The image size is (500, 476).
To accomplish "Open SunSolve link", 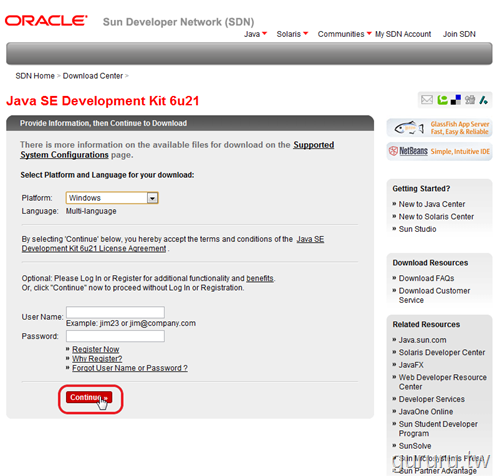I will coord(415,446).
